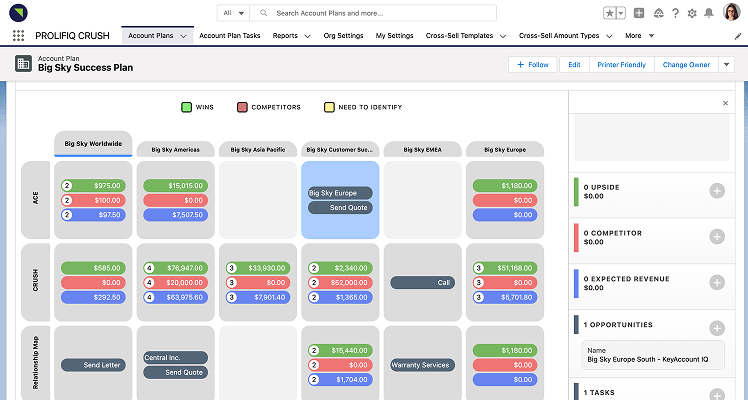Click the pencil edit navigation icon
Viewport: 748px width, 400px height.
pyautogui.click(x=738, y=36)
